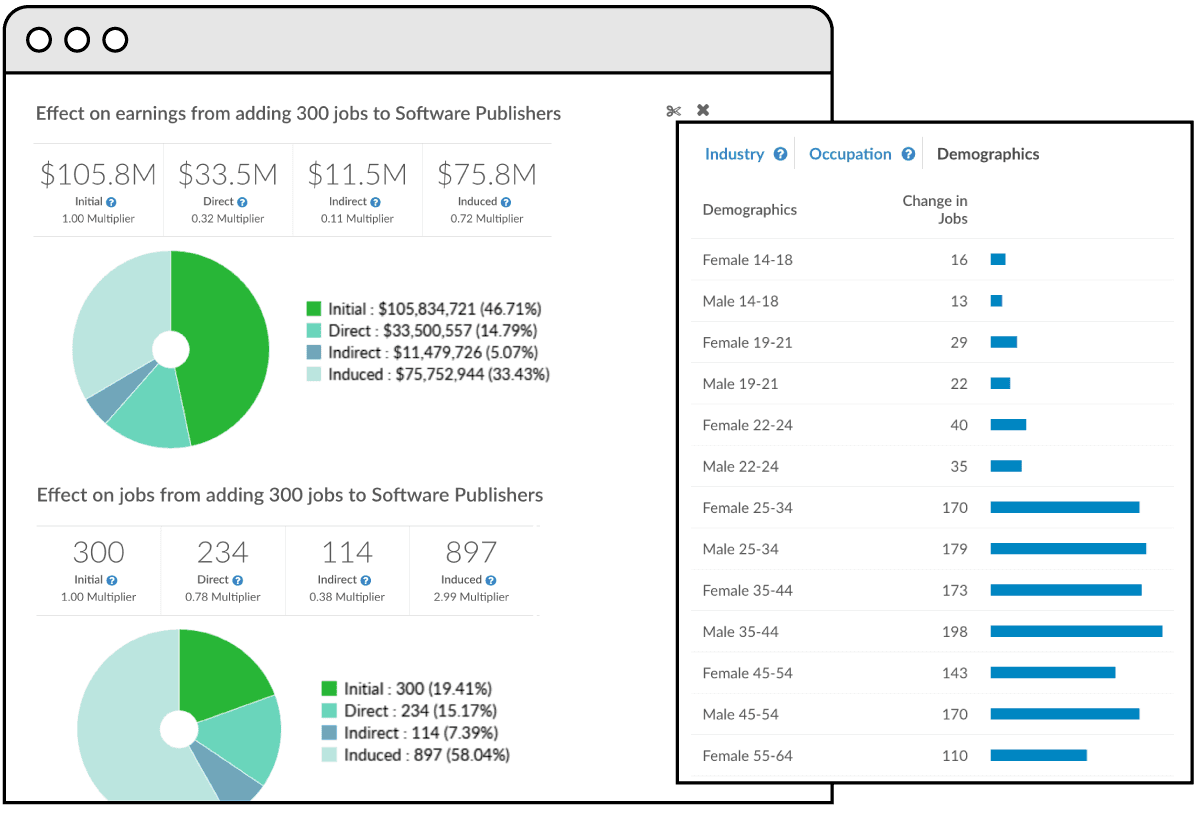Switch to the Occupation tab
Screen dimensions: 1200x813
click(x=850, y=154)
